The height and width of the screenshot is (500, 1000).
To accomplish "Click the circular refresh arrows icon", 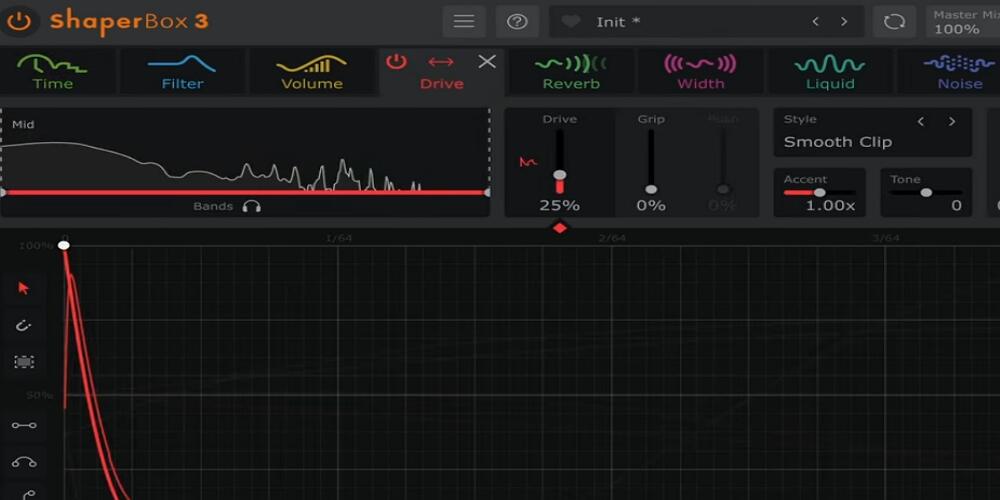I will [x=894, y=21].
